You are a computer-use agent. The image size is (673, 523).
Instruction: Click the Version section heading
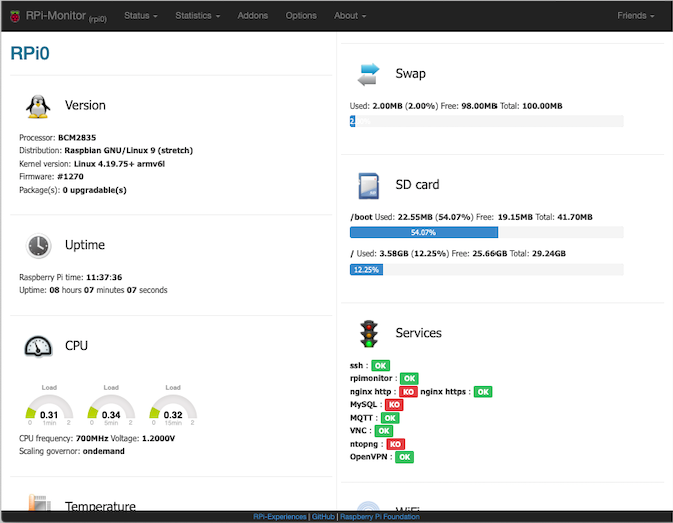85,106
